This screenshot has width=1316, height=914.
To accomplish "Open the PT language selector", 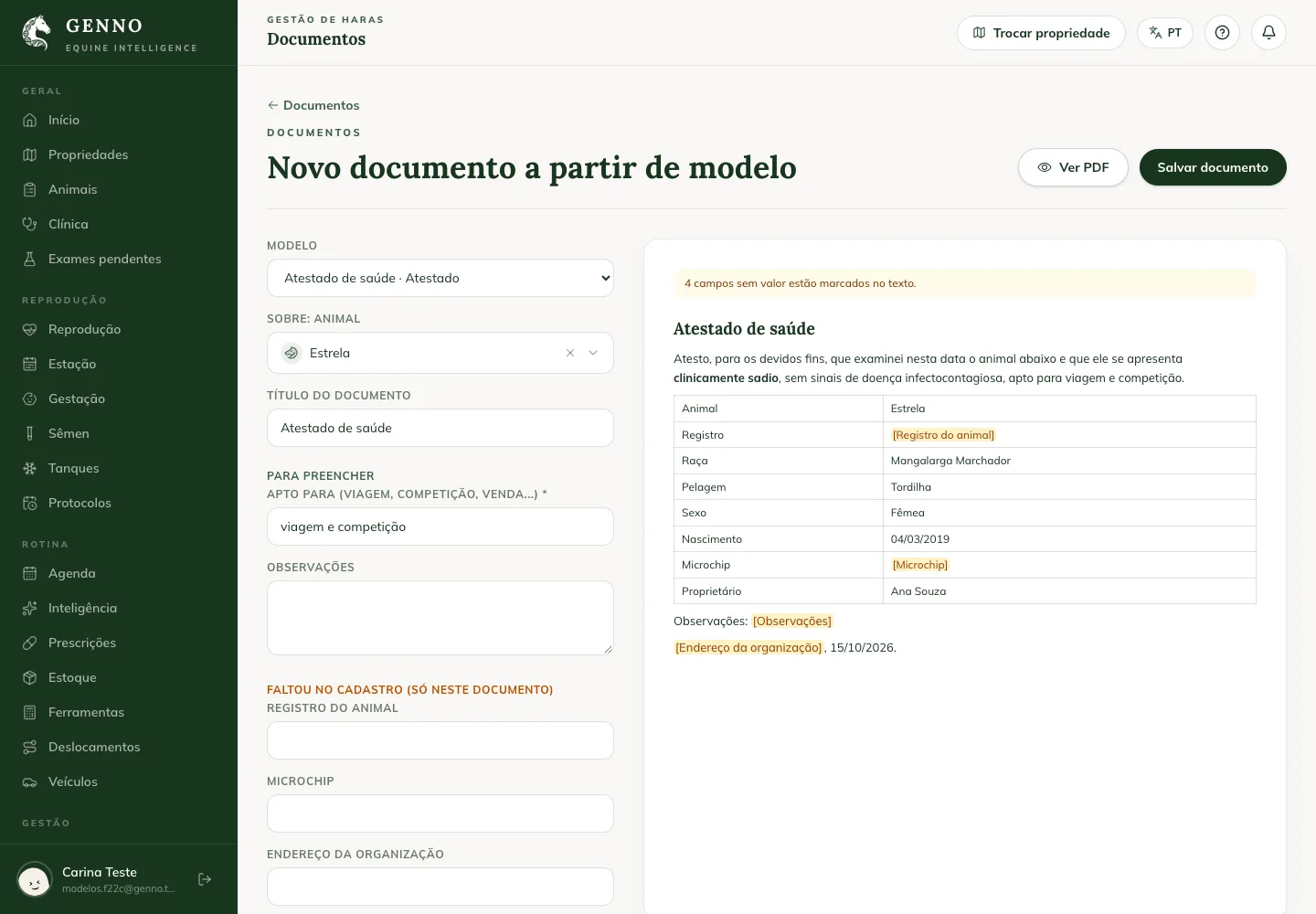I will point(1165,33).
